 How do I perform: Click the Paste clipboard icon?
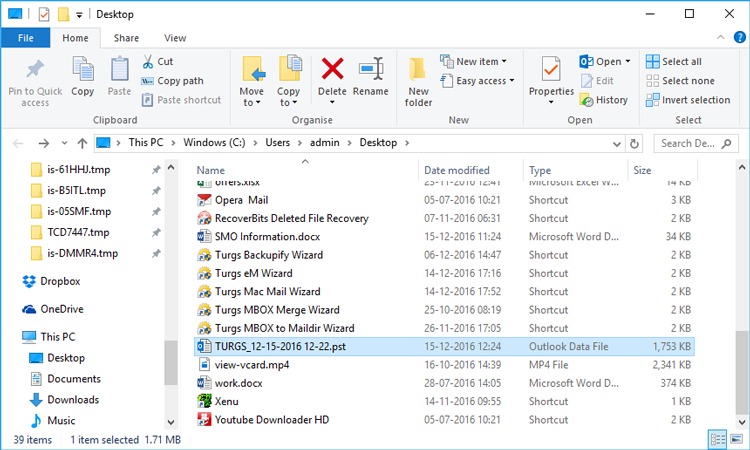(x=119, y=69)
